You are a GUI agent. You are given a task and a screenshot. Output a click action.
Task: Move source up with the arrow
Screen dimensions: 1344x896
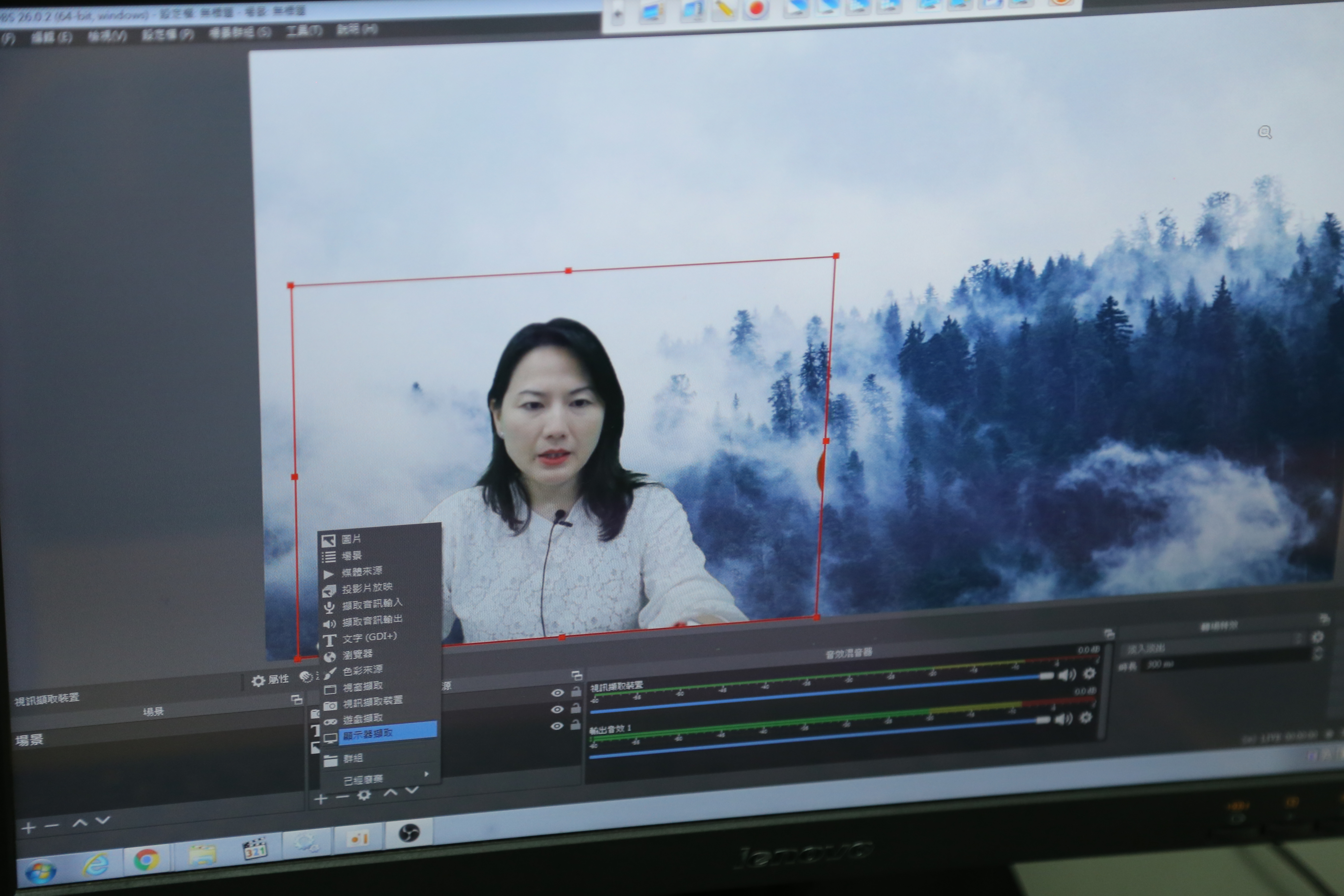(390, 792)
